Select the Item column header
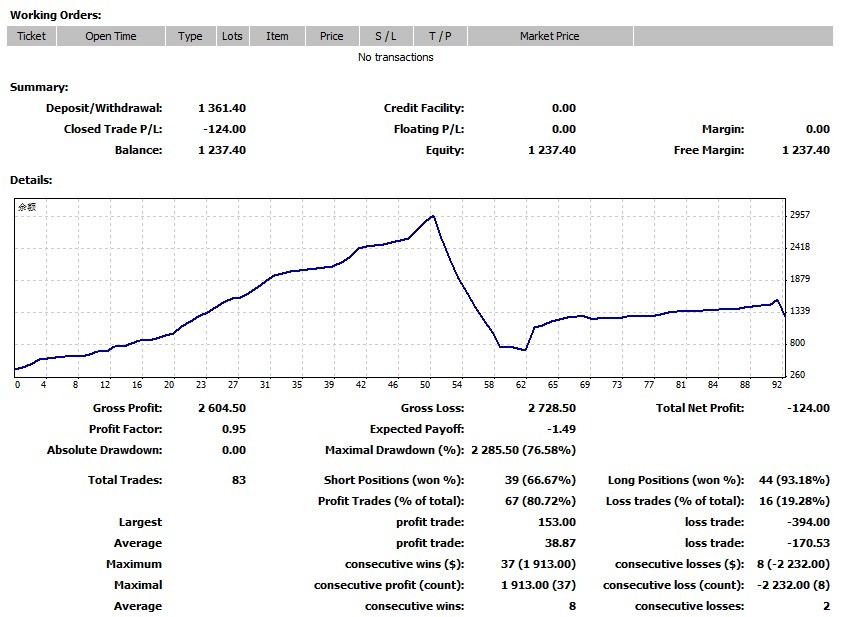 (277, 36)
